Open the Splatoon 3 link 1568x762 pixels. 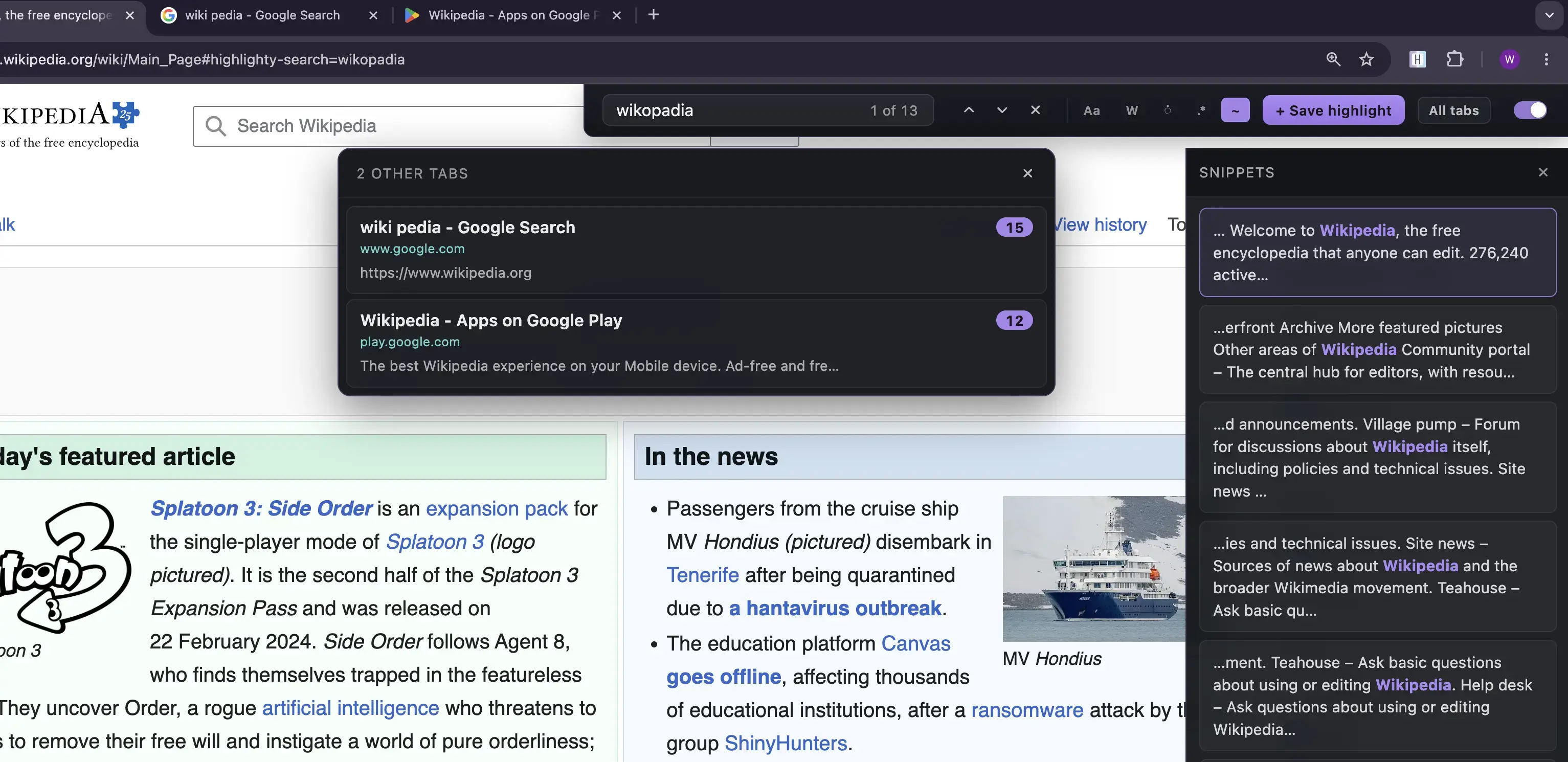(x=435, y=542)
